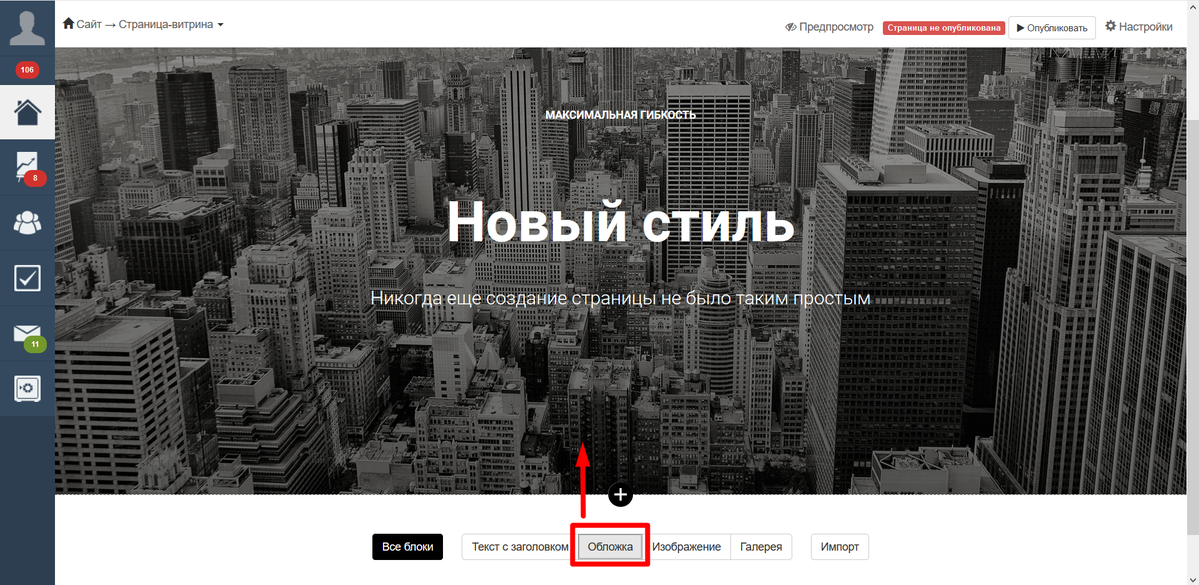
Task: Open the tasks checkmark icon in sidebar
Action: pos(28,278)
